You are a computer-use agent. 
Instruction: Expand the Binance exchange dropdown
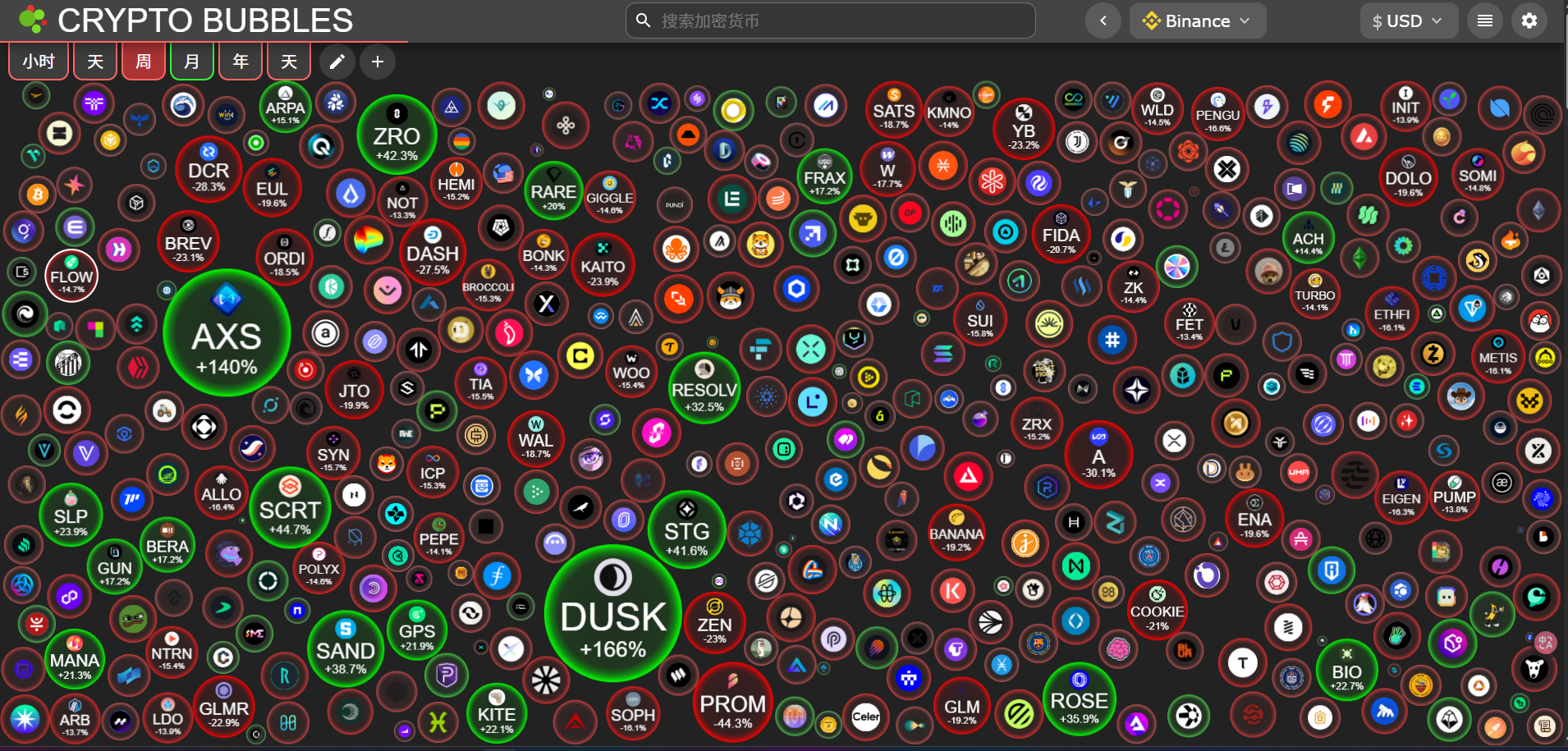click(x=1197, y=21)
